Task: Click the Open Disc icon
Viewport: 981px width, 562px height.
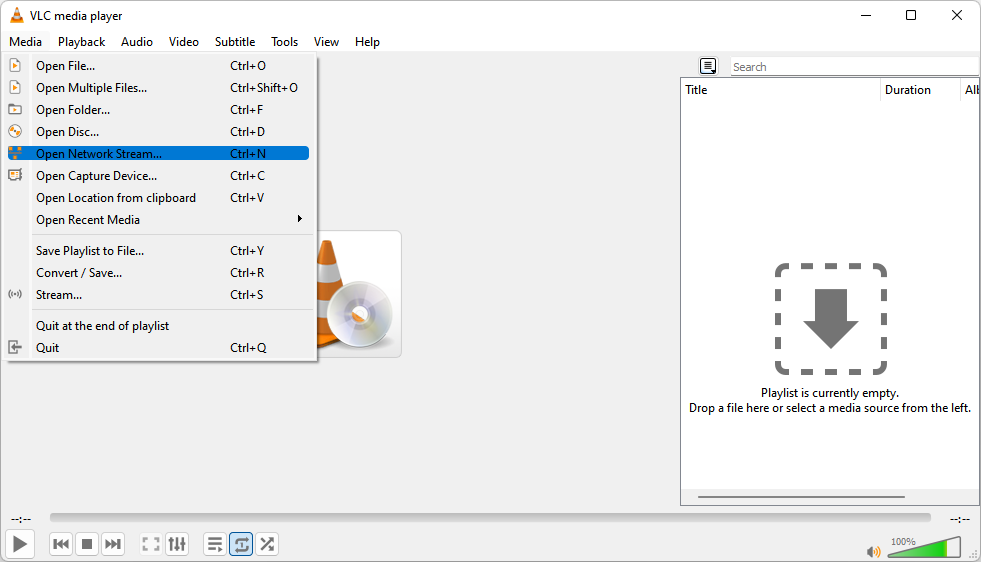Action: (15, 131)
